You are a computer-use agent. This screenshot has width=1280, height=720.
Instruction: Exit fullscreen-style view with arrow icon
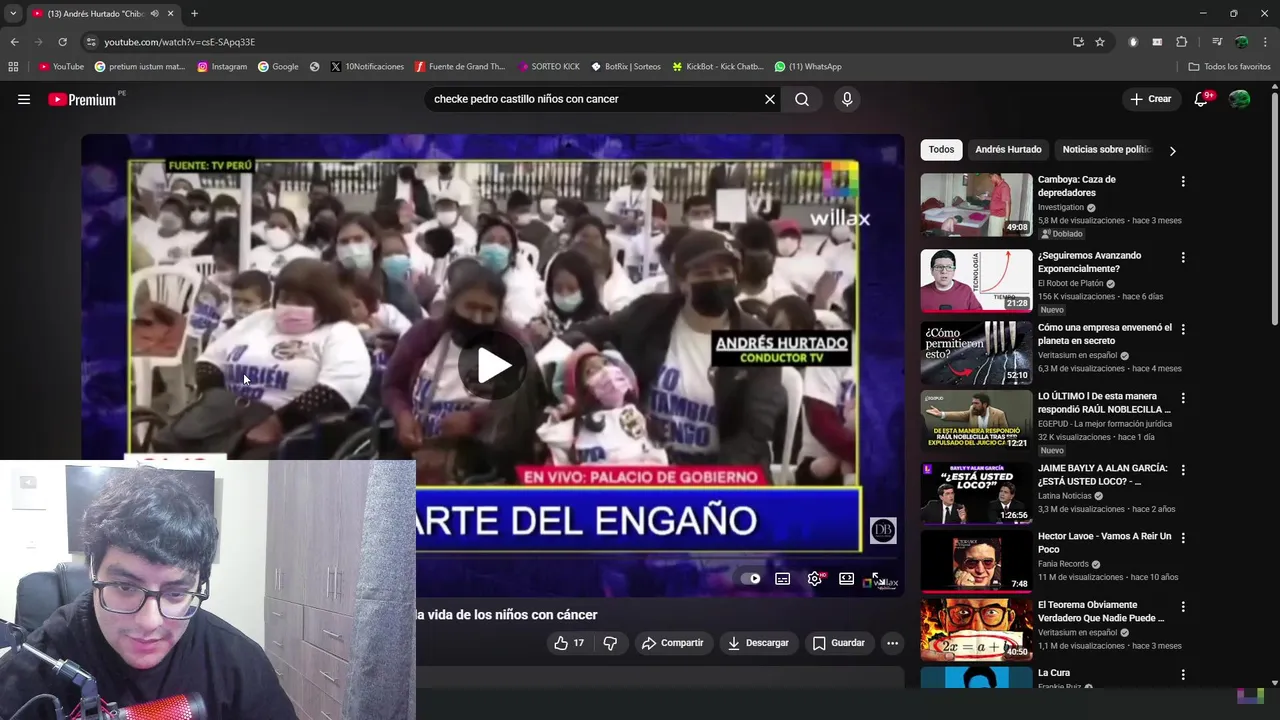(x=877, y=578)
